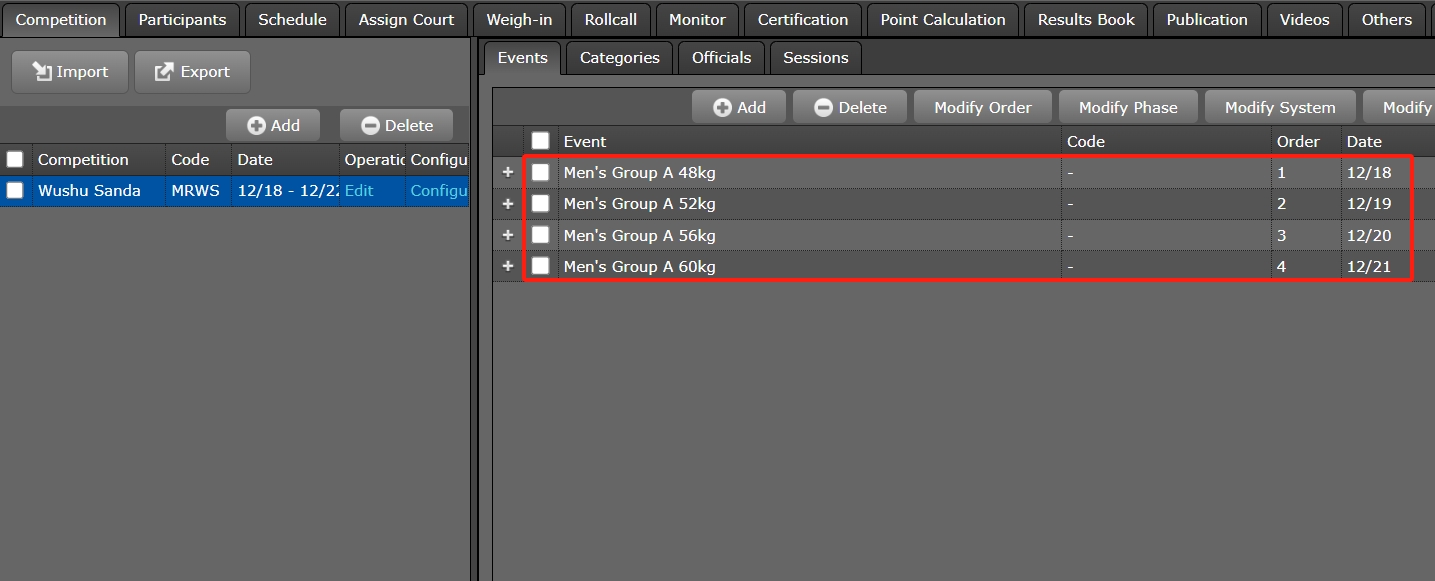Open the Point Calculation tab
1435x581 pixels.
point(942,20)
